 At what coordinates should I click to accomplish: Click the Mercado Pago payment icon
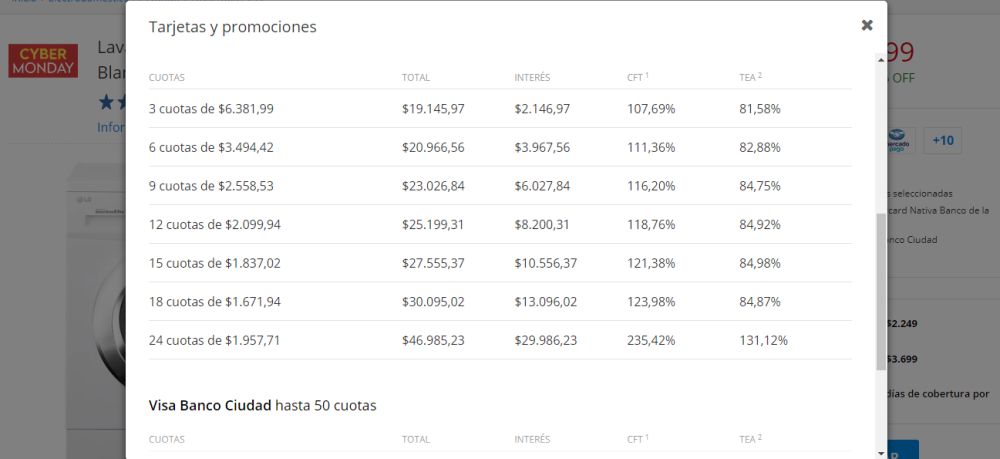pyautogui.click(x=900, y=140)
